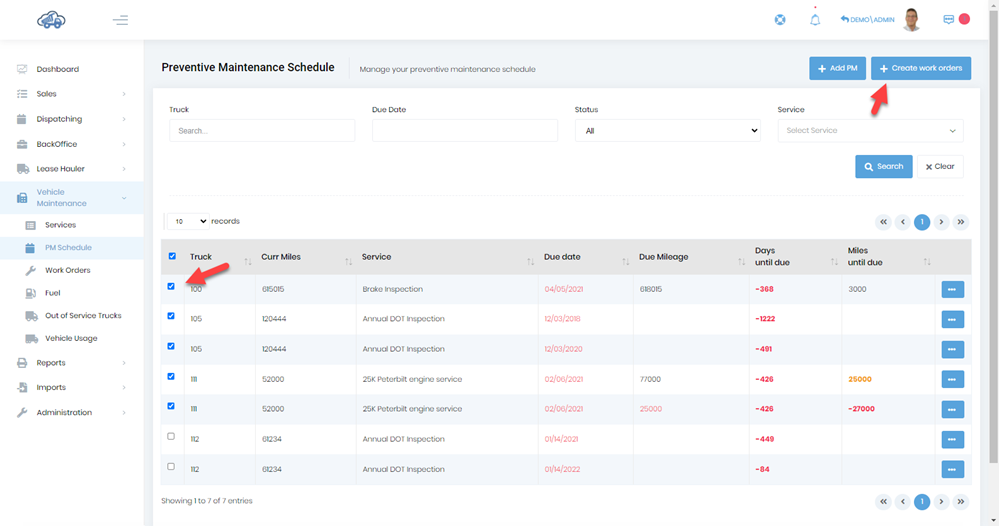This screenshot has height=526, width=999.
Task: Sort by Service column sort icon
Action: [530, 262]
